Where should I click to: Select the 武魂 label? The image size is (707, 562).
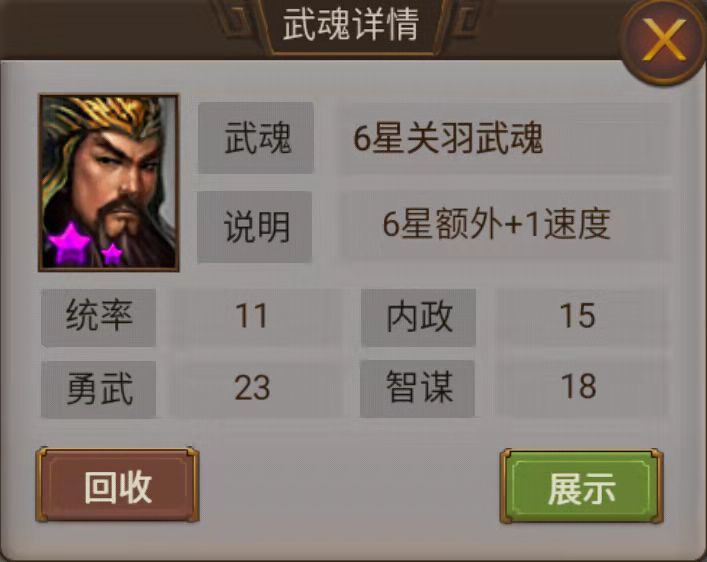(x=256, y=138)
